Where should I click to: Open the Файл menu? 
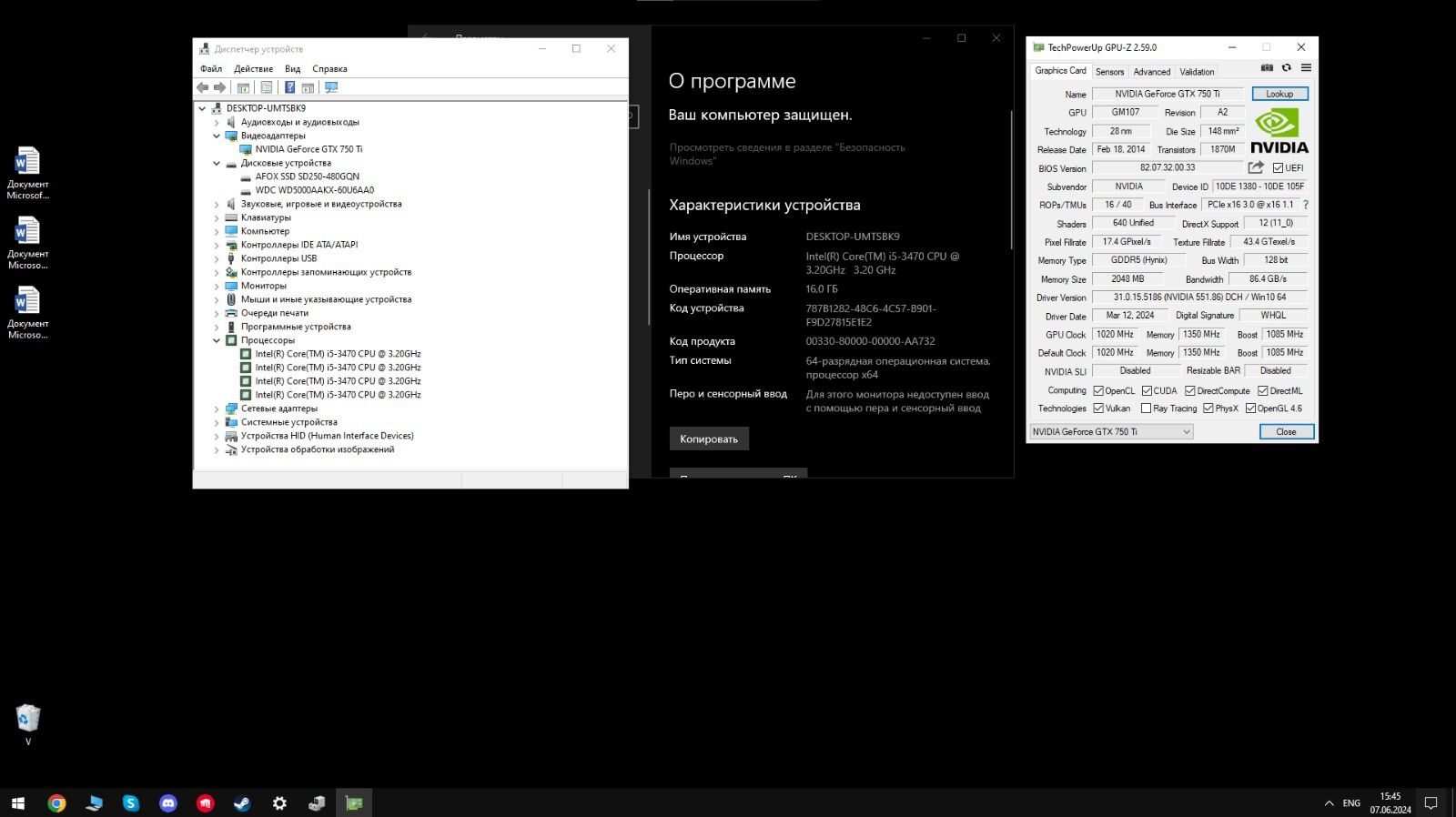click(211, 69)
